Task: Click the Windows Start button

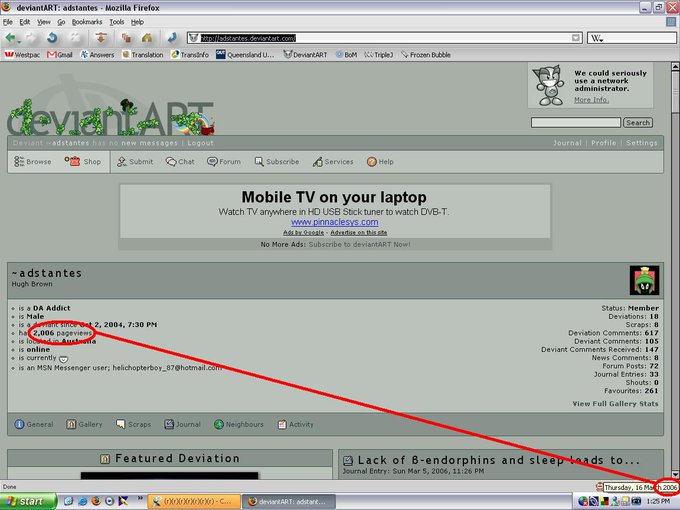Action: tap(28, 501)
